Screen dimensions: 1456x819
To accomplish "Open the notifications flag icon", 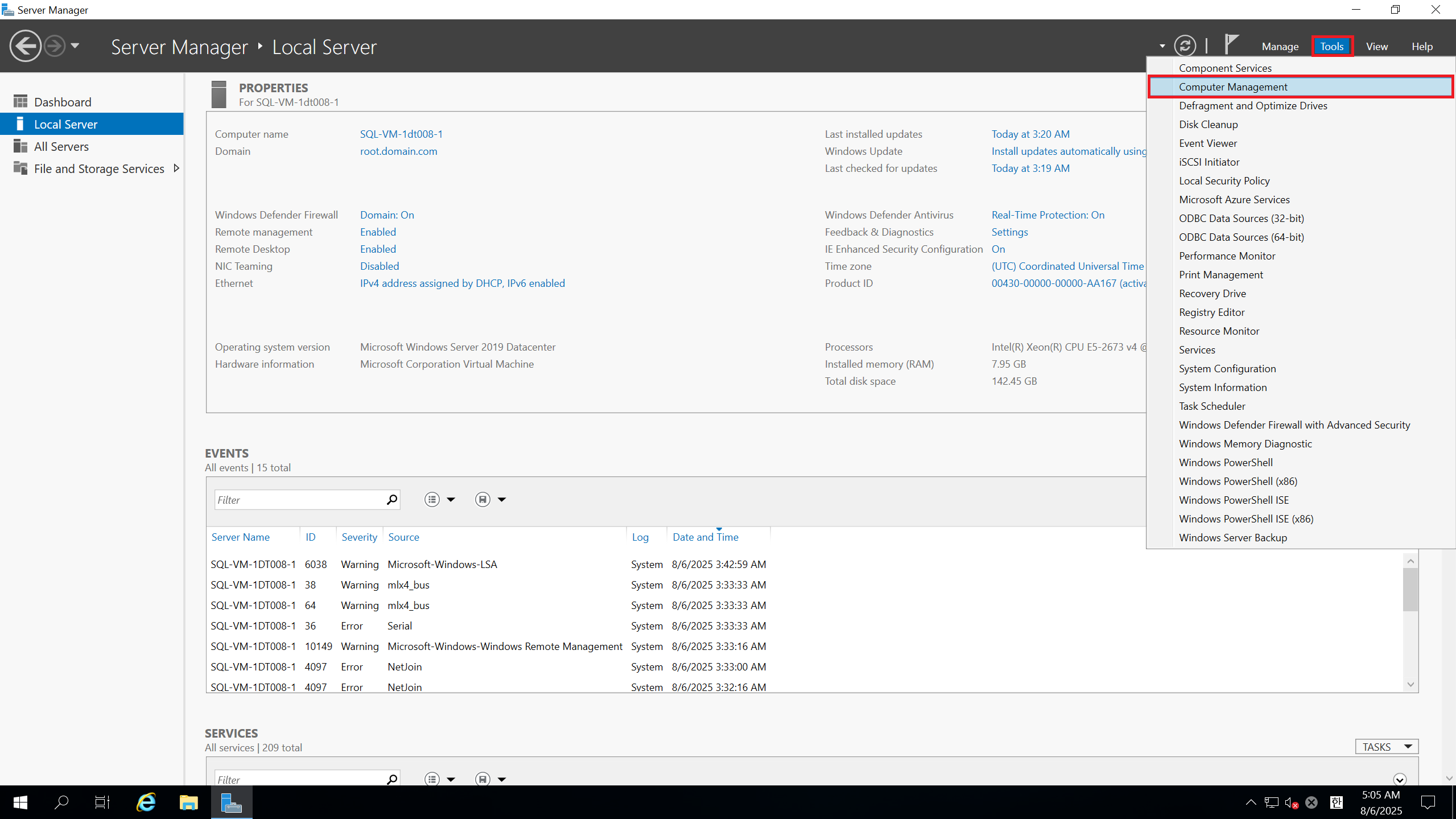I will [1231, 44].
